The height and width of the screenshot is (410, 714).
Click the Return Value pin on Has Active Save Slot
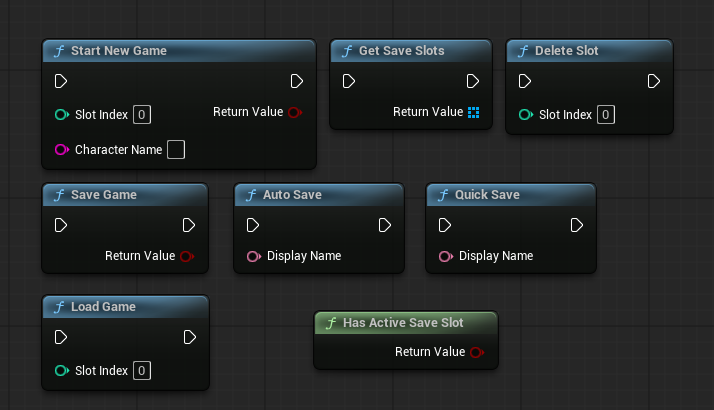[x=477, y=352]
